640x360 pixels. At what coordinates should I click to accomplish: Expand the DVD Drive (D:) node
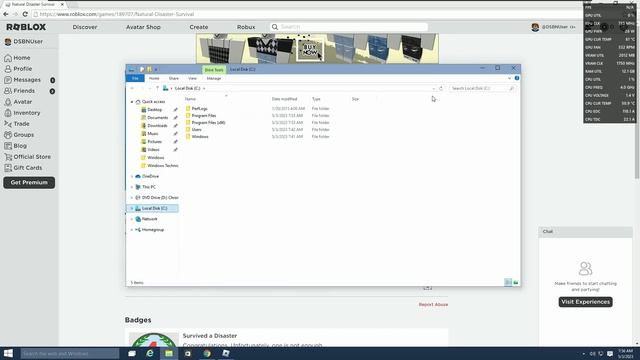pos(132,198)
